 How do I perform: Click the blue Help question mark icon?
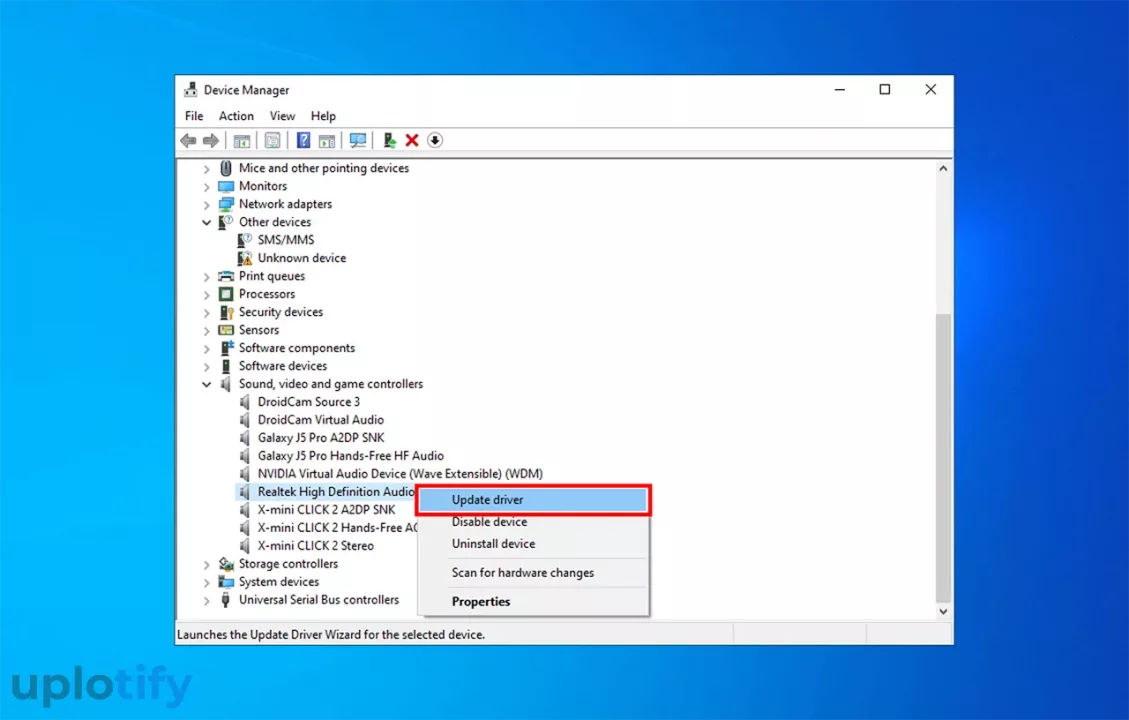coord(303,140)
